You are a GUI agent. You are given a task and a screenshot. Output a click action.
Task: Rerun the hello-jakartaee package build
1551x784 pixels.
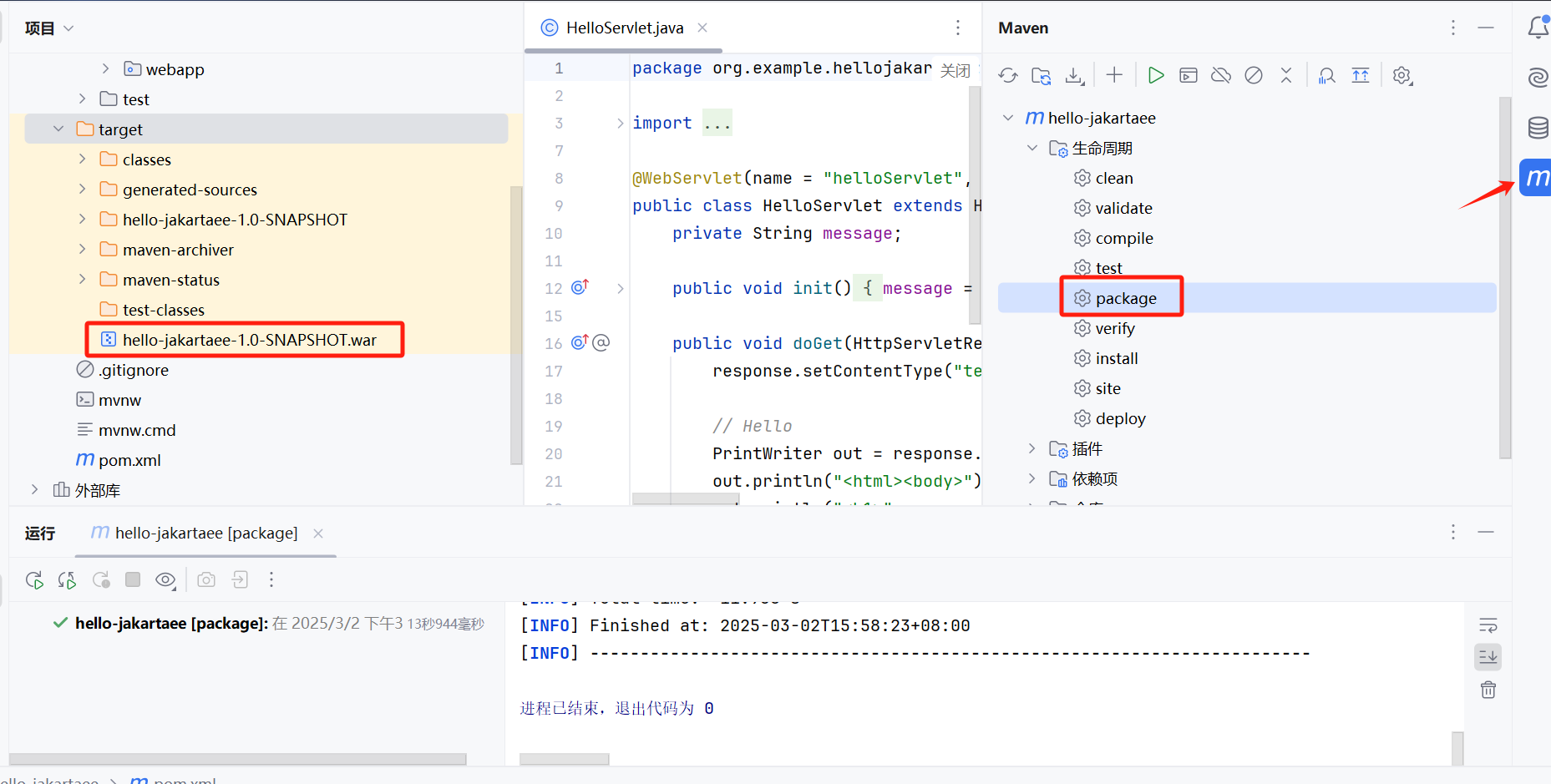(34, 580)
